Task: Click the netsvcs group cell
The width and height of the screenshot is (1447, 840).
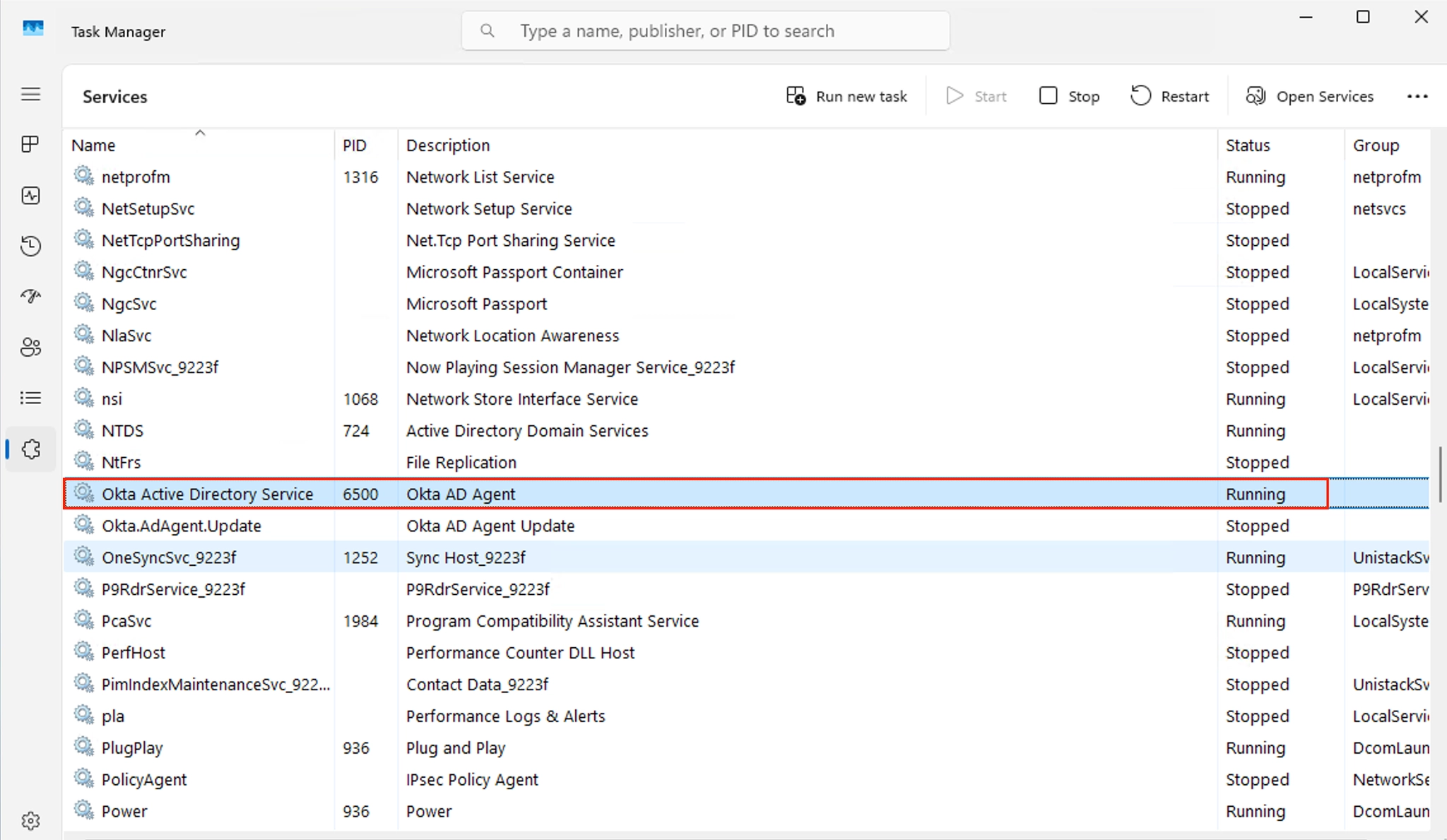Action: tap(1379, 209)
